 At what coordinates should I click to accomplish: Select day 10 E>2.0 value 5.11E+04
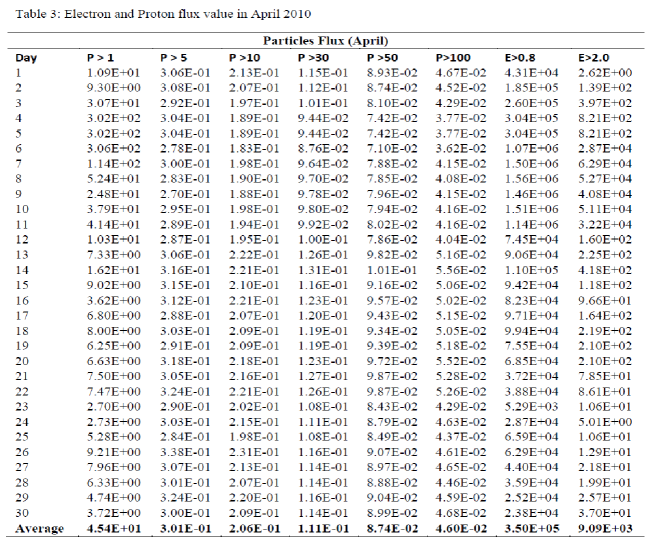(605, 209)
